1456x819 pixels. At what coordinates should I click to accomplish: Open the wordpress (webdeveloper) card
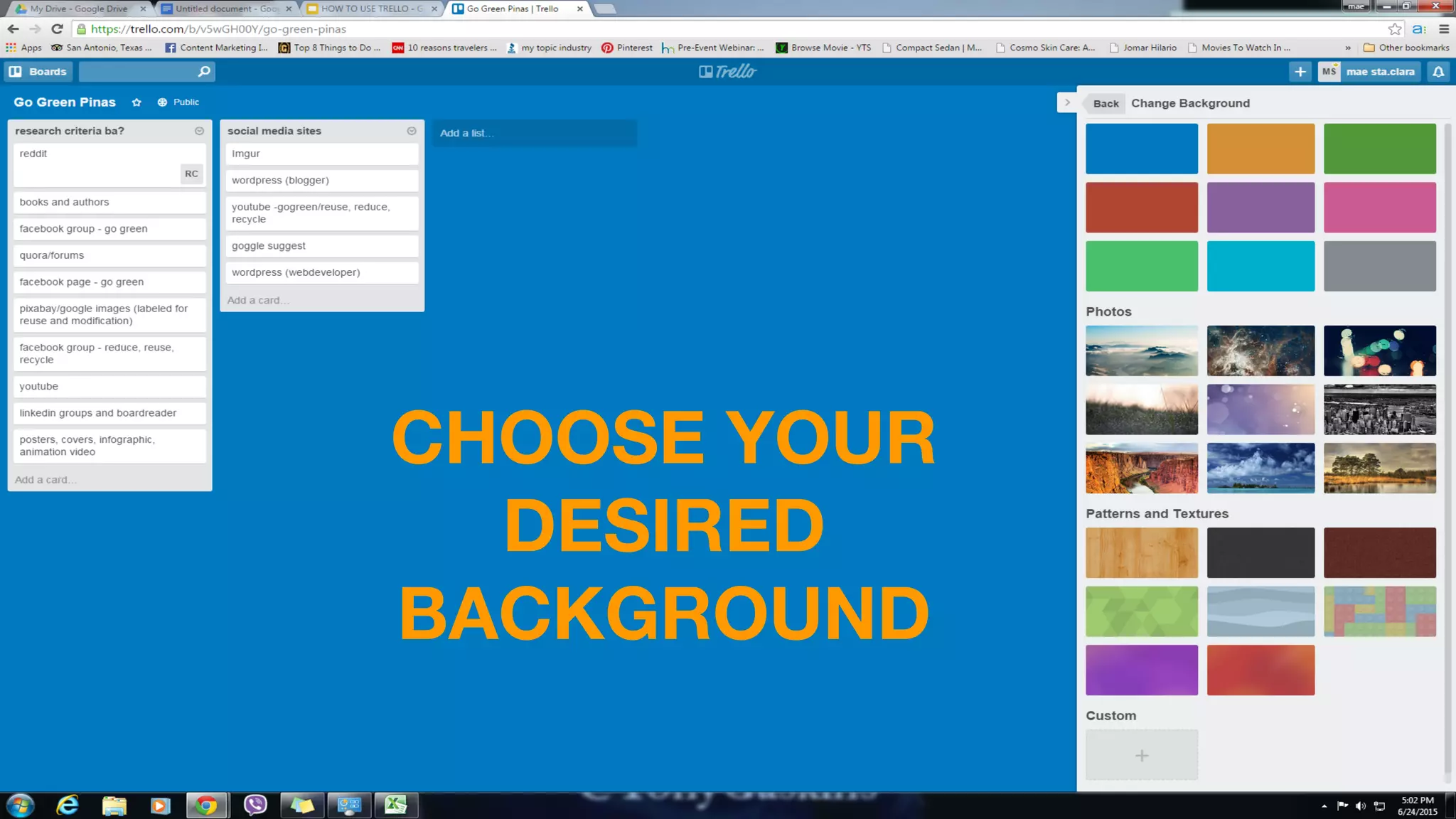[x=322, y=272]
